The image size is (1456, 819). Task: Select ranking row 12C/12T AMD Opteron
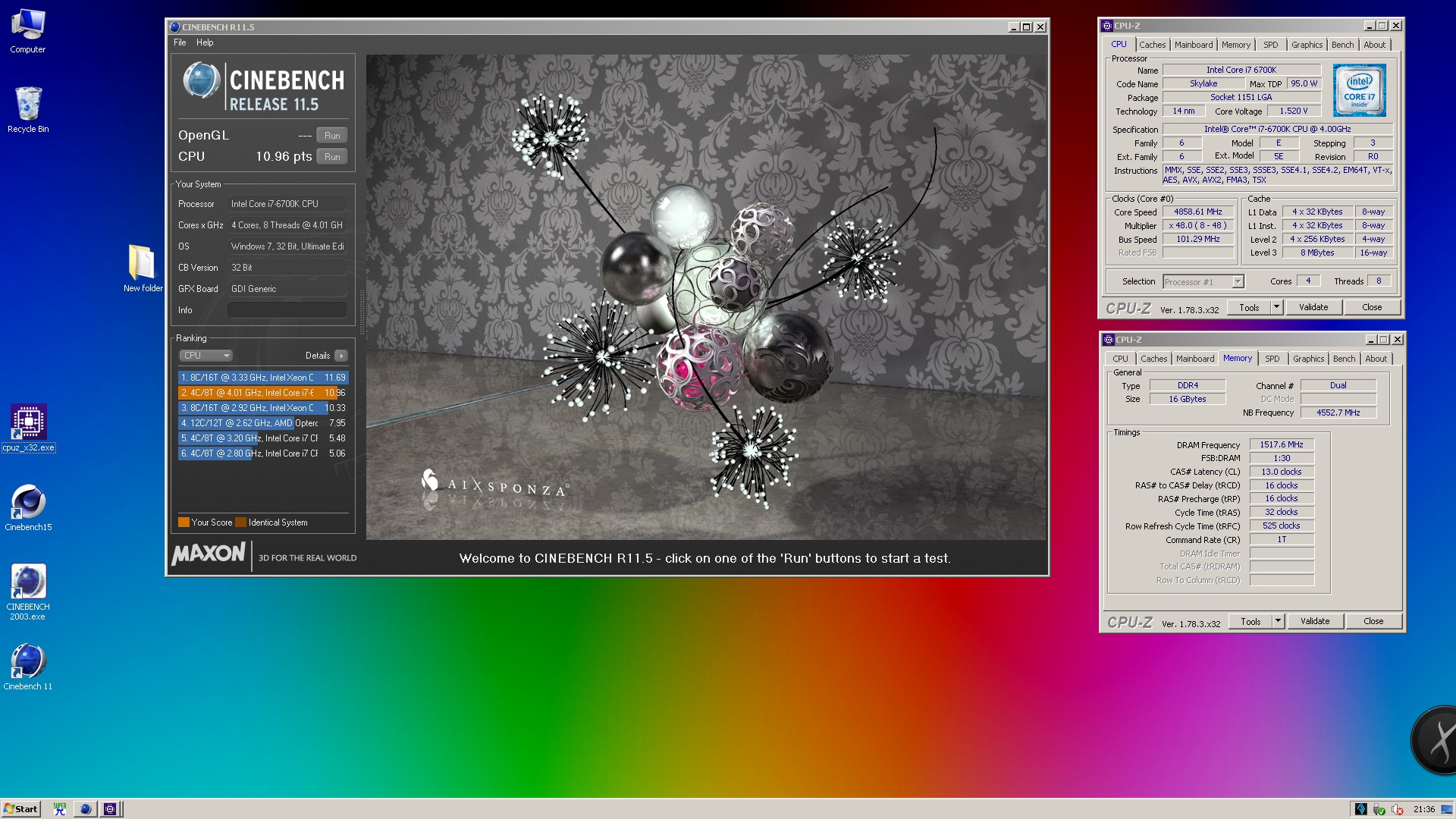(x=263, y=423)
